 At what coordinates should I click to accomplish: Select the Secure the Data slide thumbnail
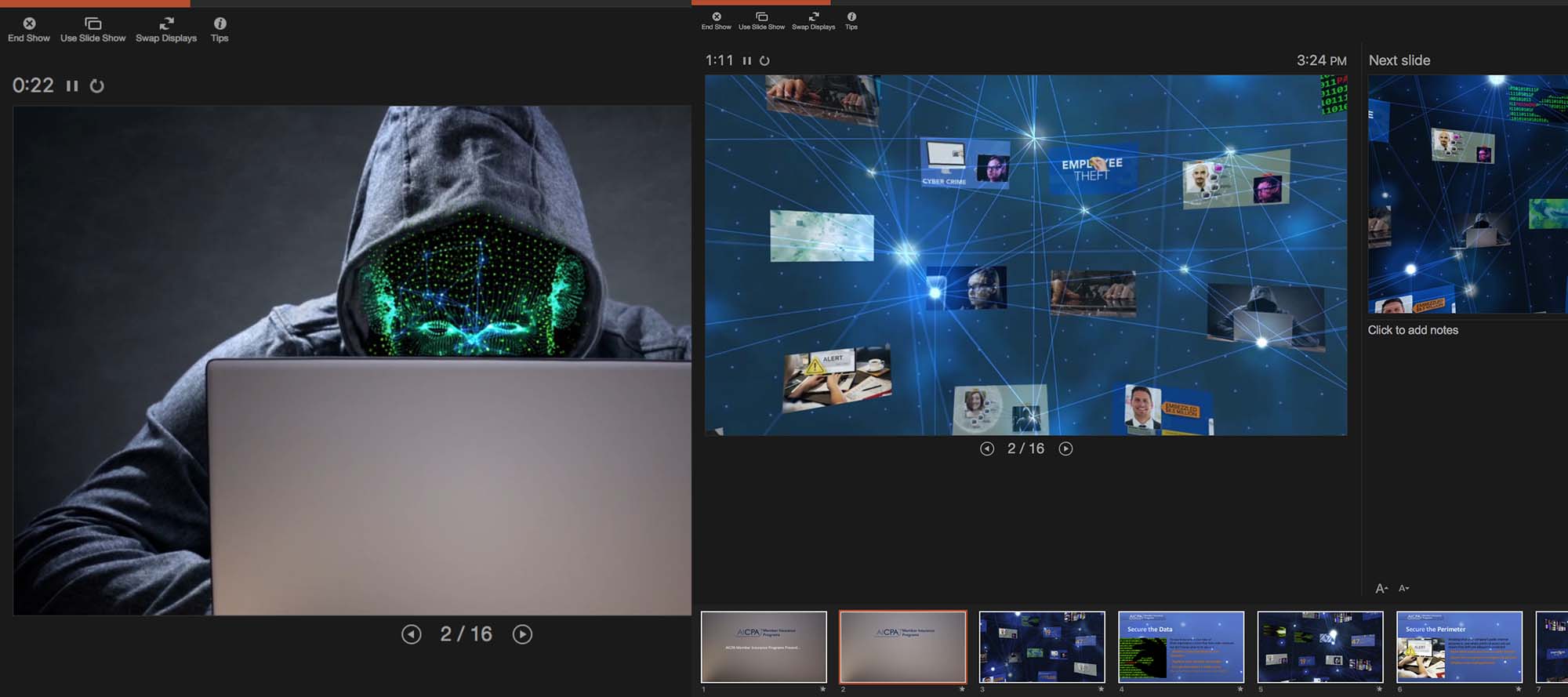pyautogui.click(x=1181, y=648)
